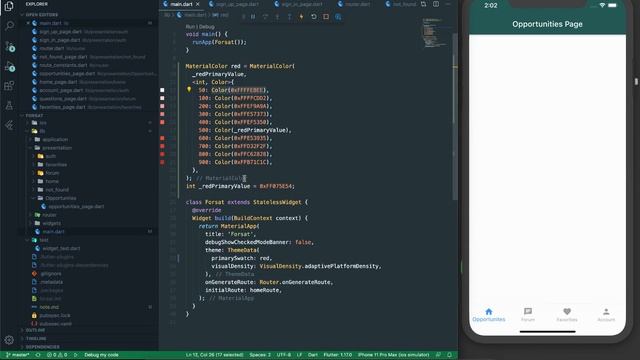Screen dimensions: 640x360
Task: Expand the ios folder
Action: pos(43,123)
